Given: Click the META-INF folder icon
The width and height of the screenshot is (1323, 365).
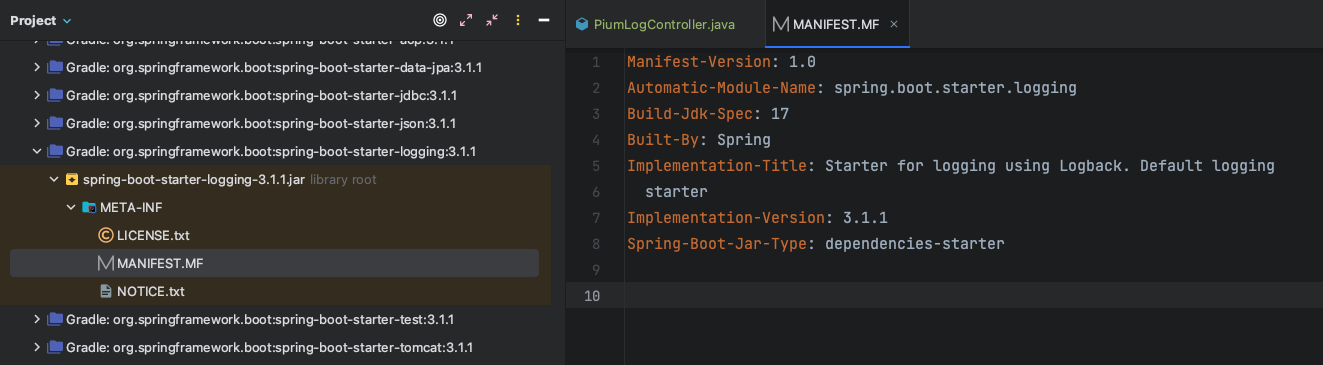Looking at the screenshot, I should click(89, 208).
